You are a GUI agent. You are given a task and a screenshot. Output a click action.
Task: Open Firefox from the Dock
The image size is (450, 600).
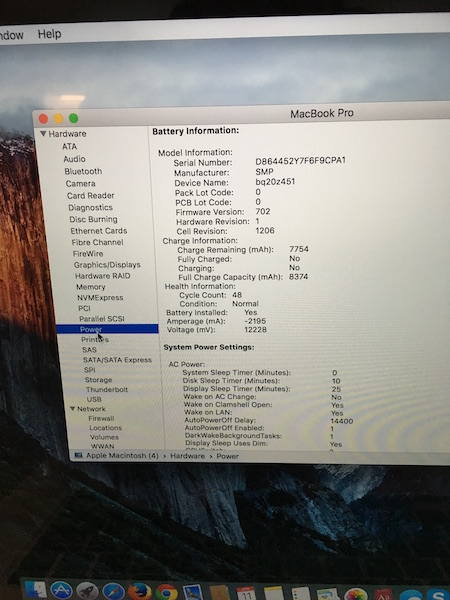tap(139, 592)
